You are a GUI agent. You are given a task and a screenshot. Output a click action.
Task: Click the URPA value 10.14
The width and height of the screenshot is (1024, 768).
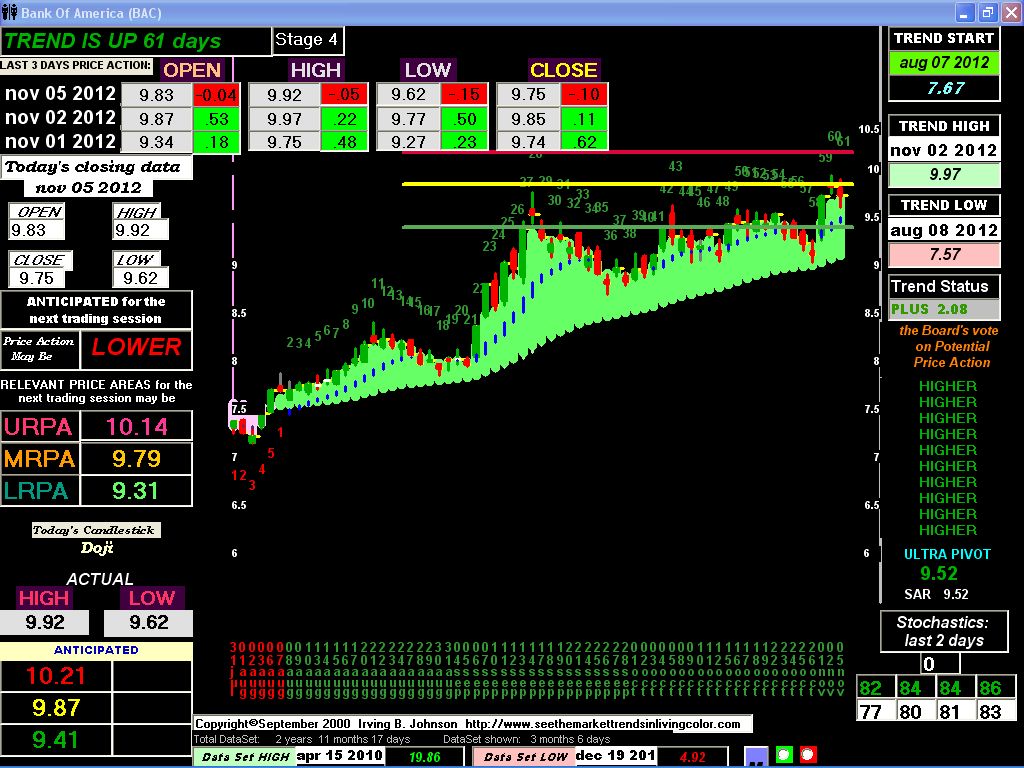coord(135,427)
